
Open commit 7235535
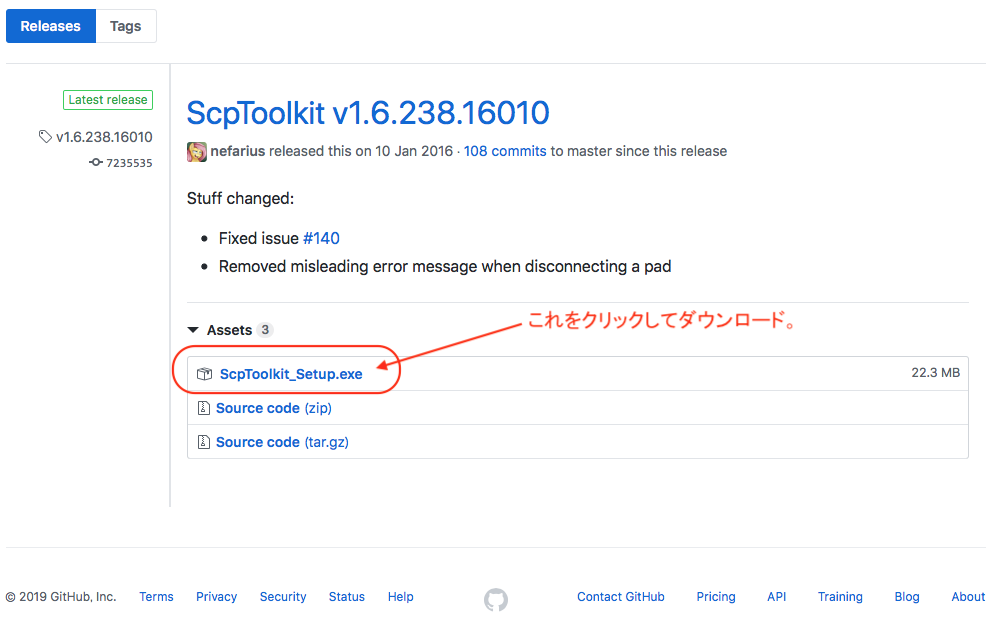click(x=129, y=163)
